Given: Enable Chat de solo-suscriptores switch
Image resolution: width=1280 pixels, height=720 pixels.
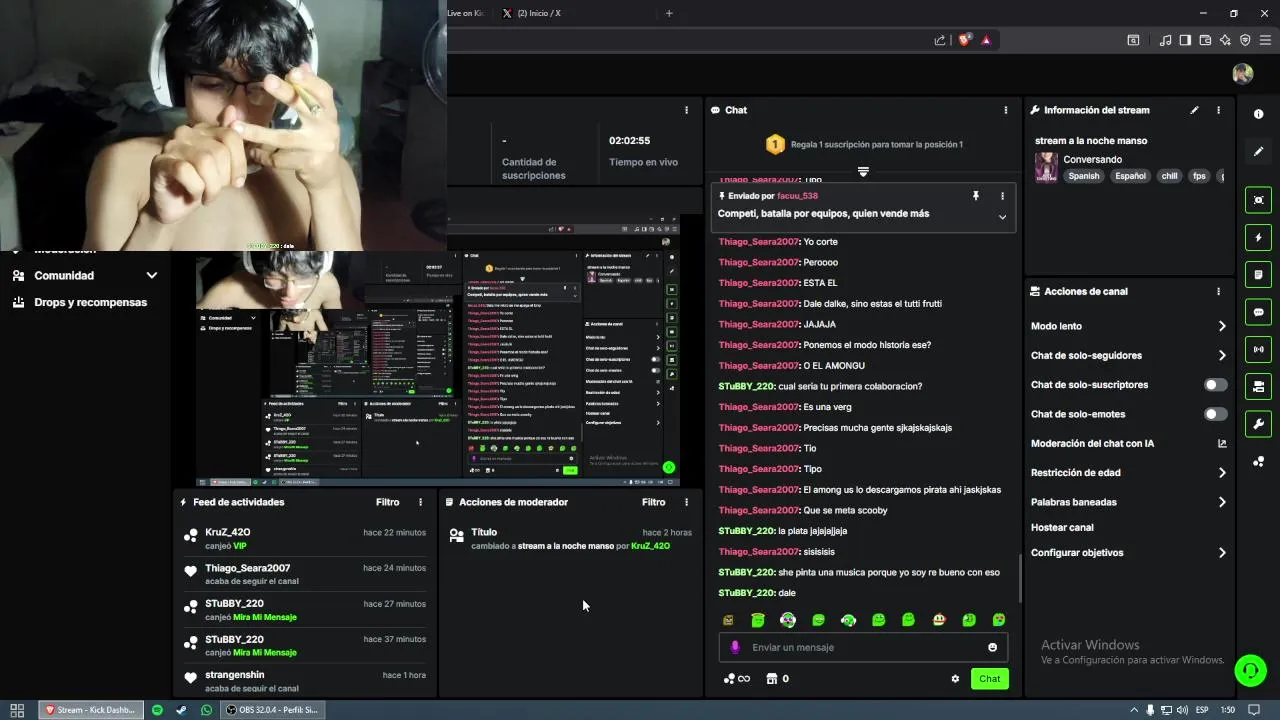Looking at the screenshot, I should (x=1215, y=385).
